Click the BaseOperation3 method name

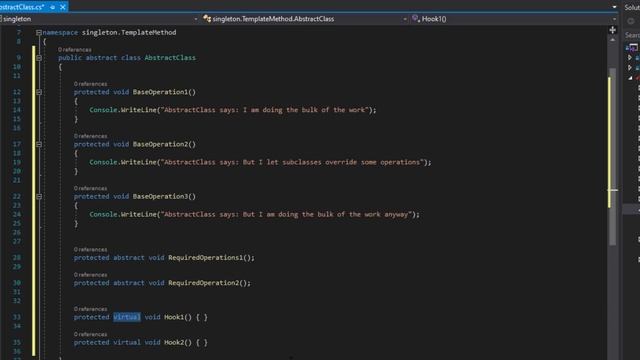click(160, 196)
